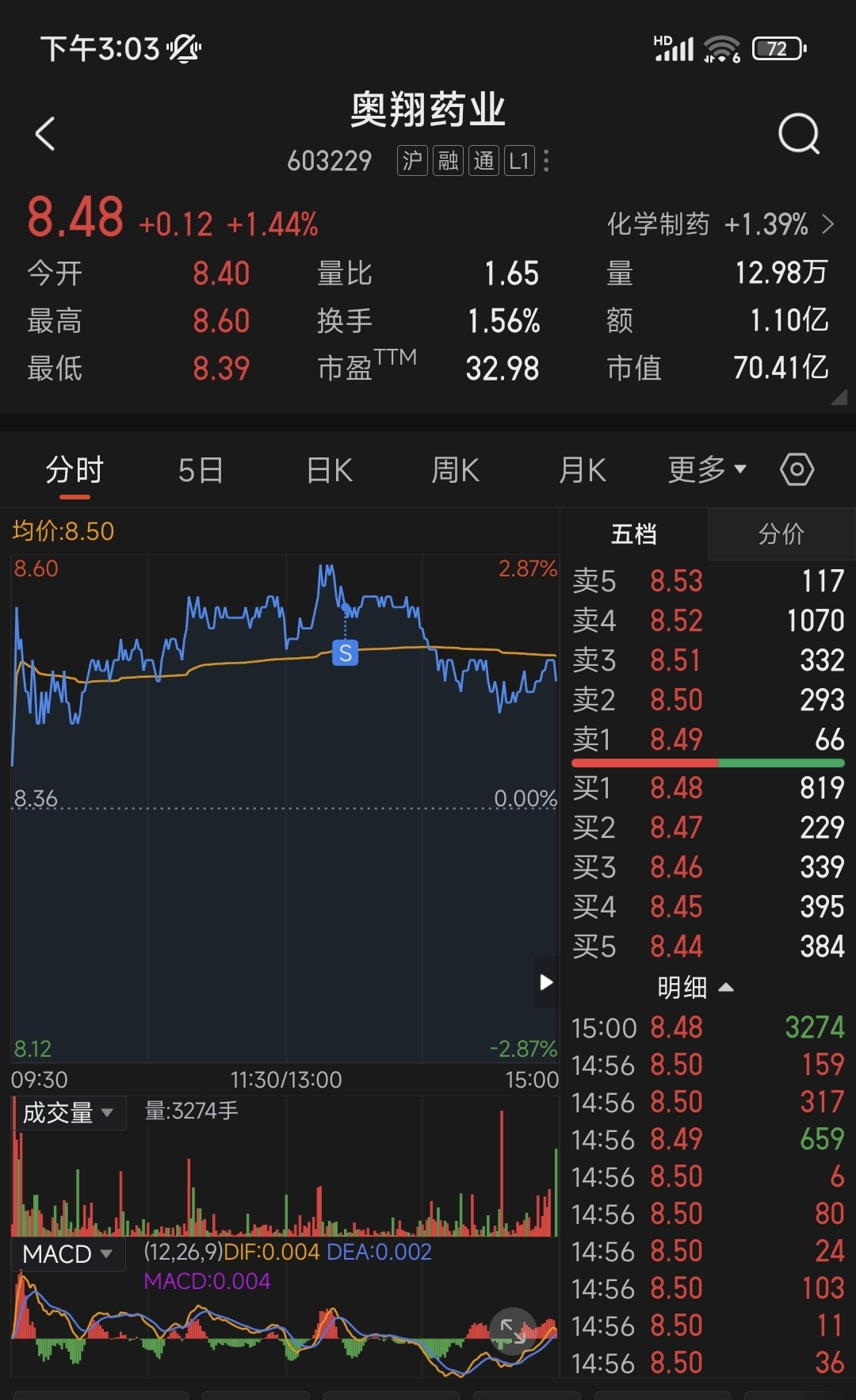Image resolution: width=856 pixels, height=1400 pixels.
Task: Select the 分价 price distribution tab
Action: (781, 534)
